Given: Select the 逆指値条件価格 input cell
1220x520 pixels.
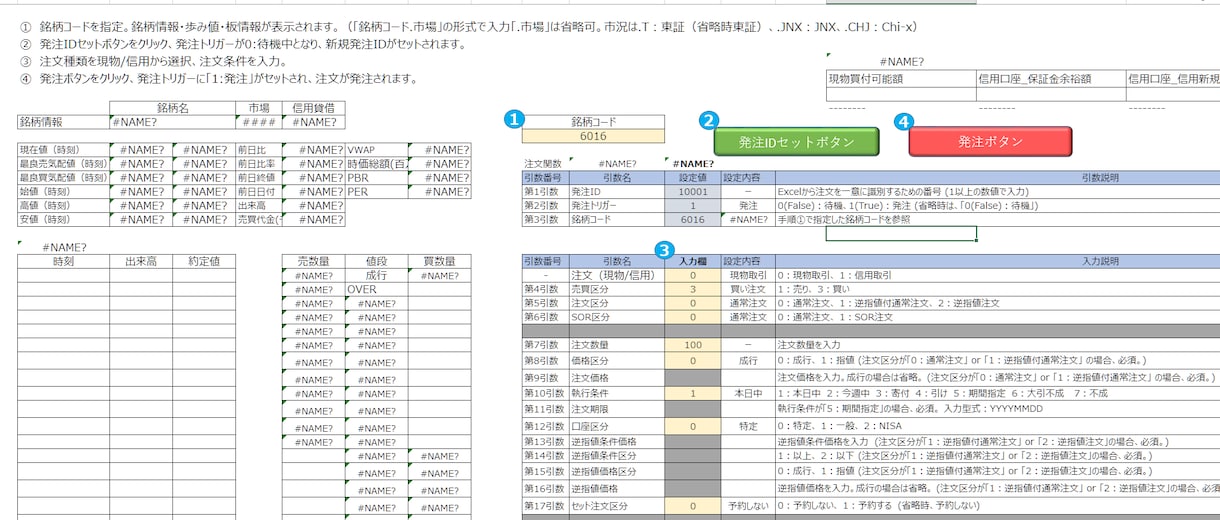Looking at the screenshot, I should tap(692, 441).
